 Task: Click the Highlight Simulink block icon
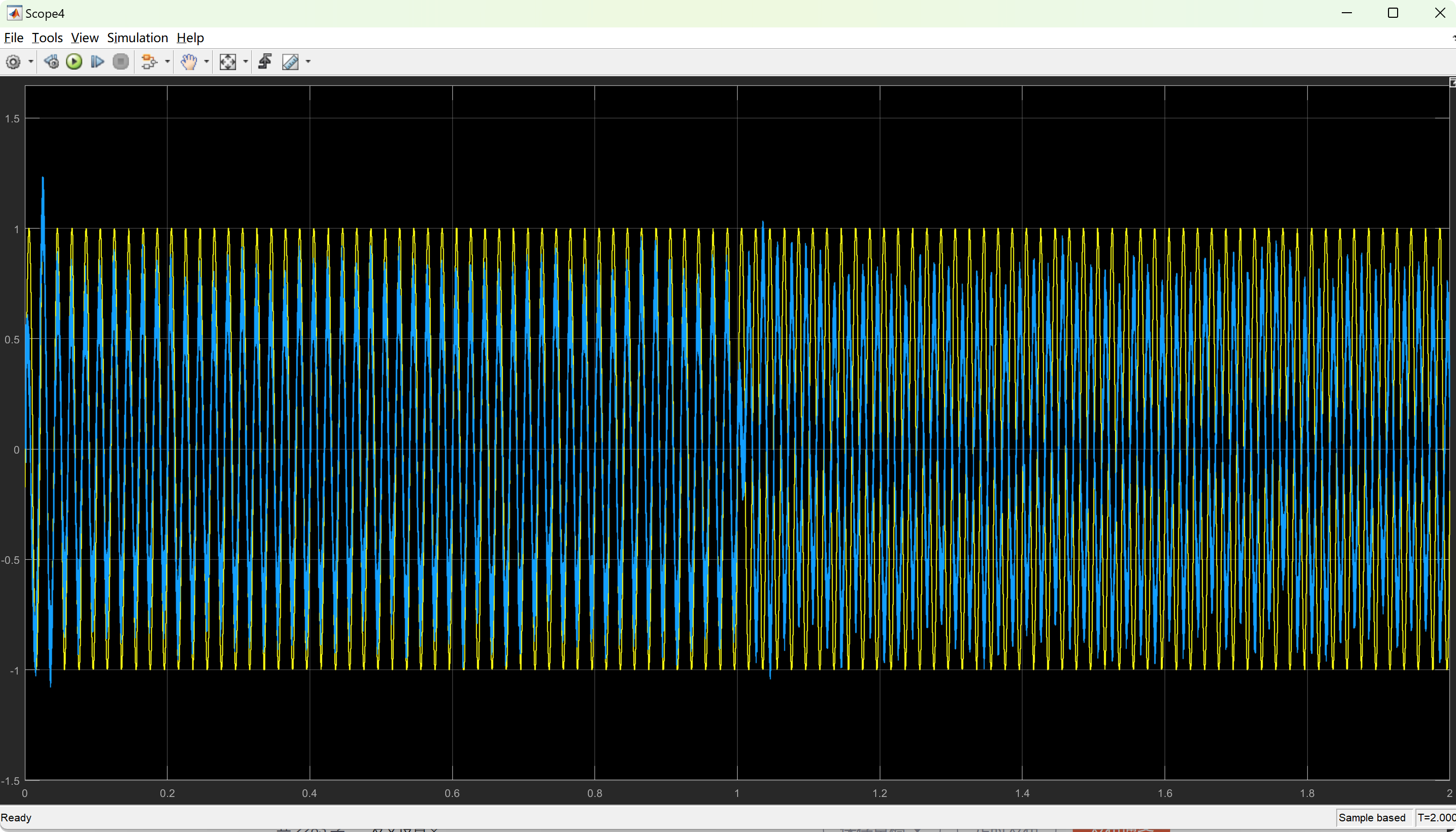149,62
